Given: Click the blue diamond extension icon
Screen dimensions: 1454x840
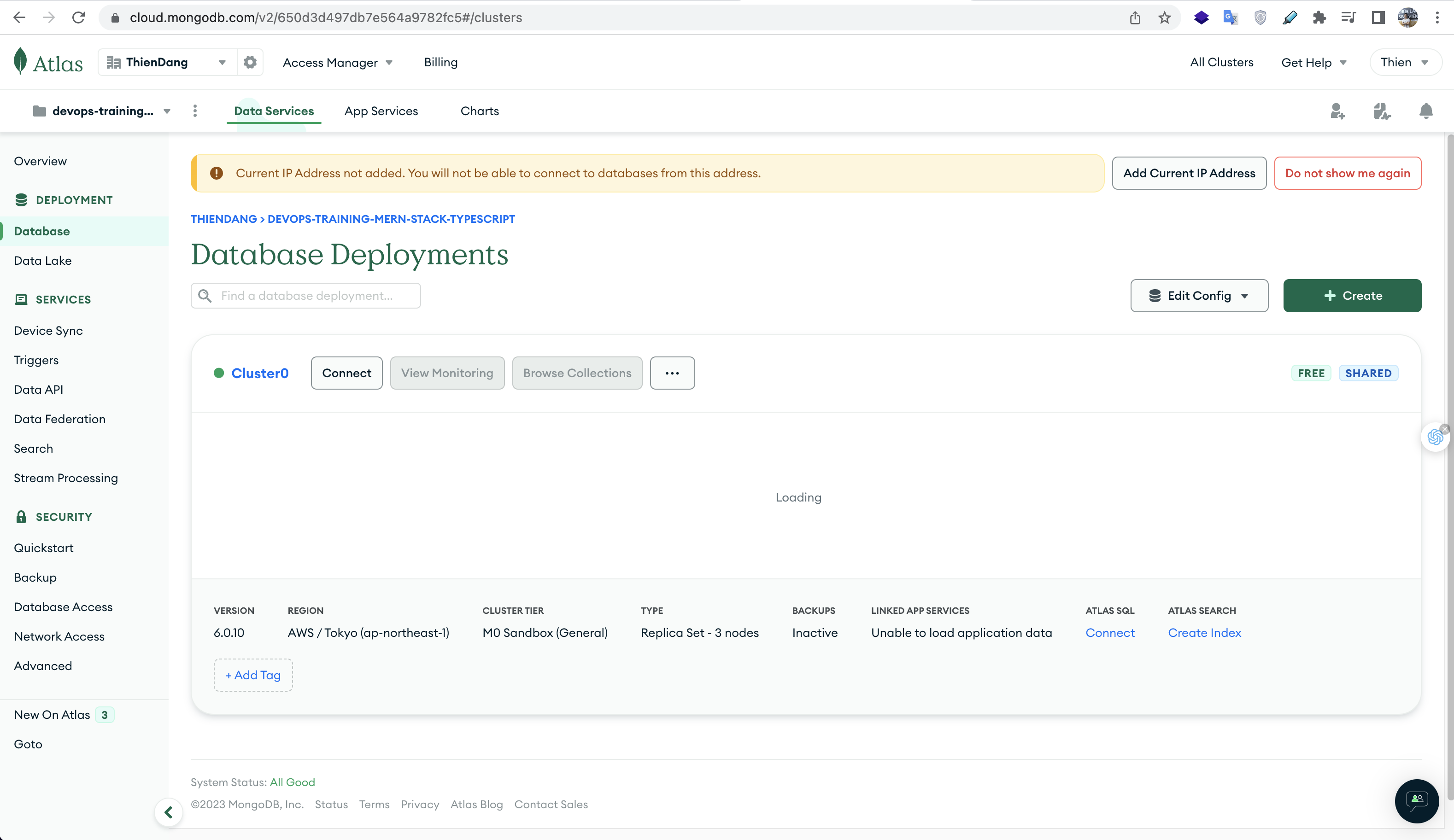Looking at the screenshot, I should [1201, 18].
